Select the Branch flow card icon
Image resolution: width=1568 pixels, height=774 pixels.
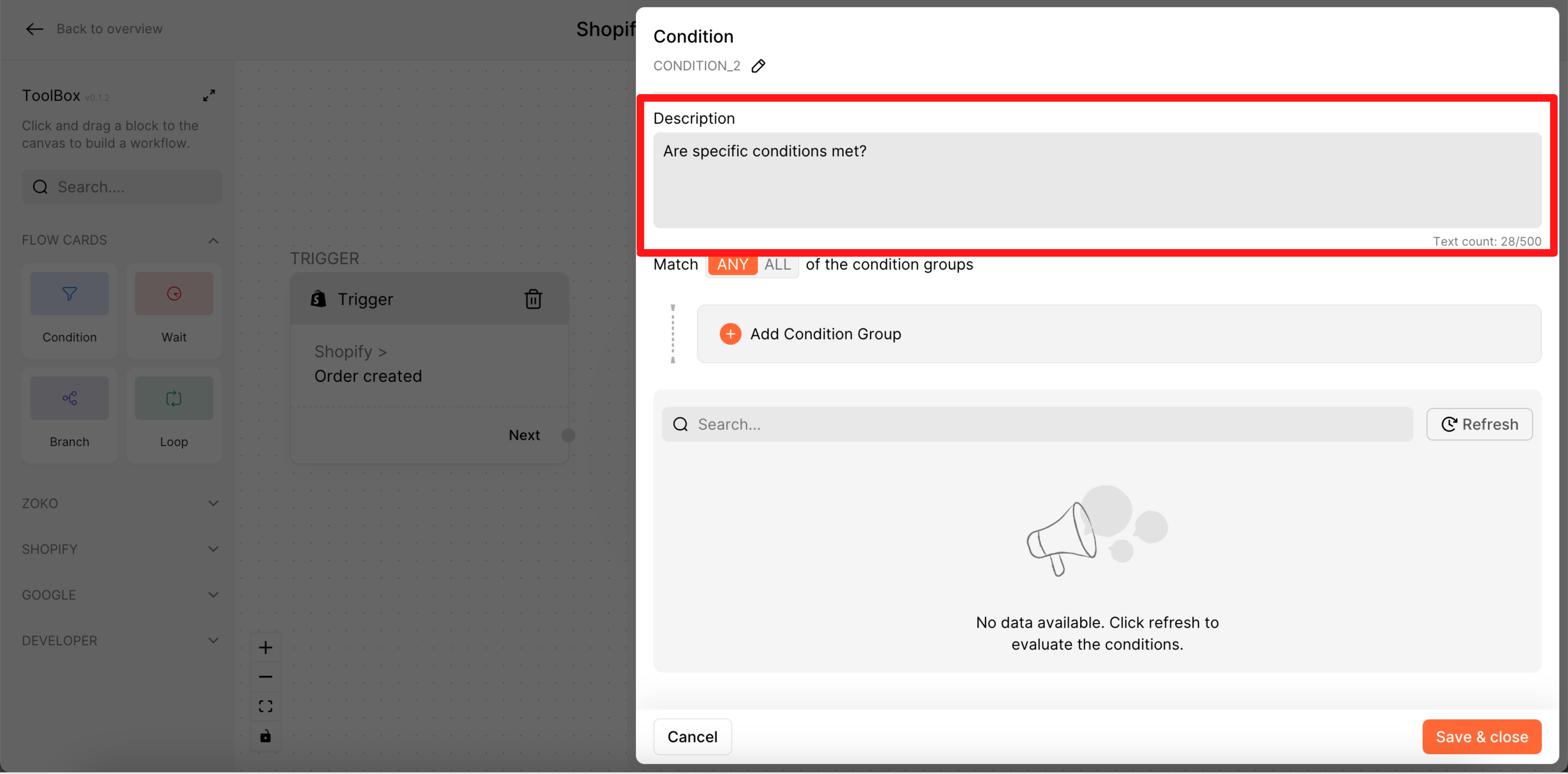pos(69,398)
